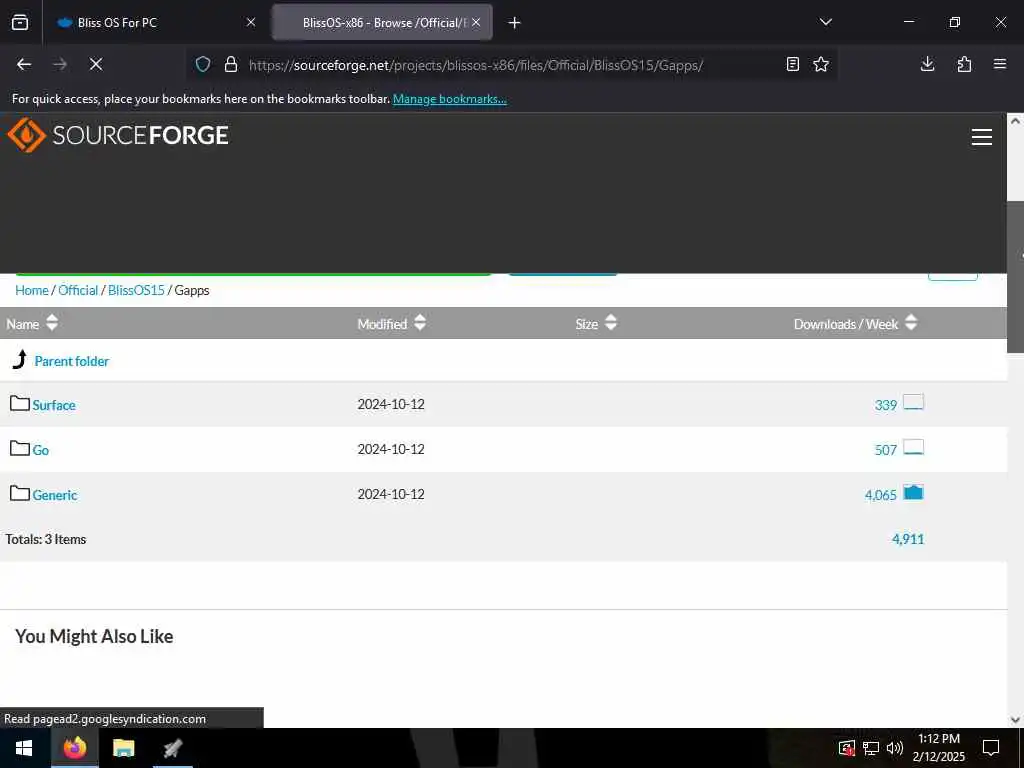Image resolution: width=1024 pixels, height=768 pixels.
Task: Expand the list all tabs dropdown
Action: (x=825, y=22)
